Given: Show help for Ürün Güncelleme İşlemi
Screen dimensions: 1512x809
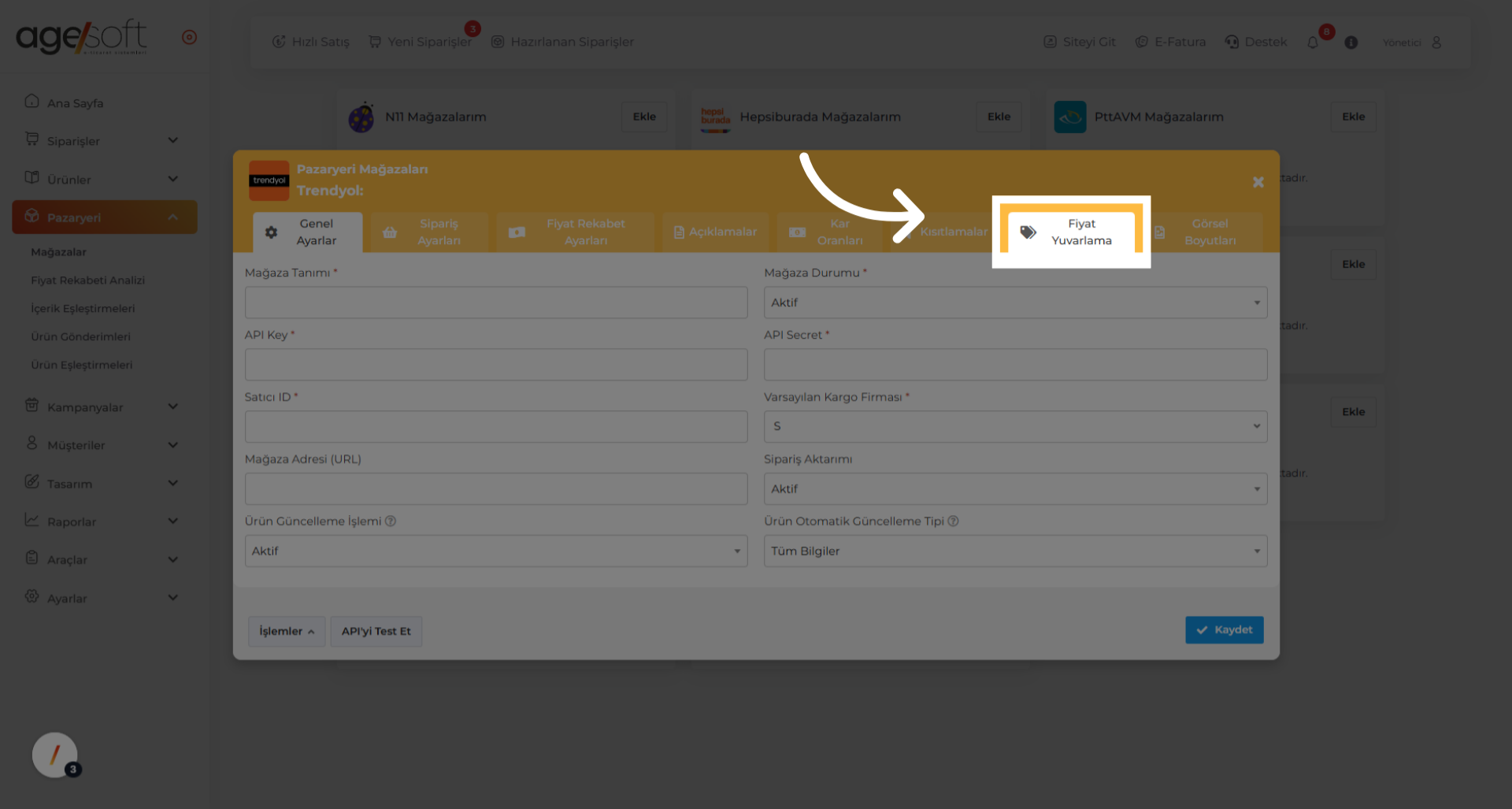Looking at the screenshot, I should pos(391,521).
